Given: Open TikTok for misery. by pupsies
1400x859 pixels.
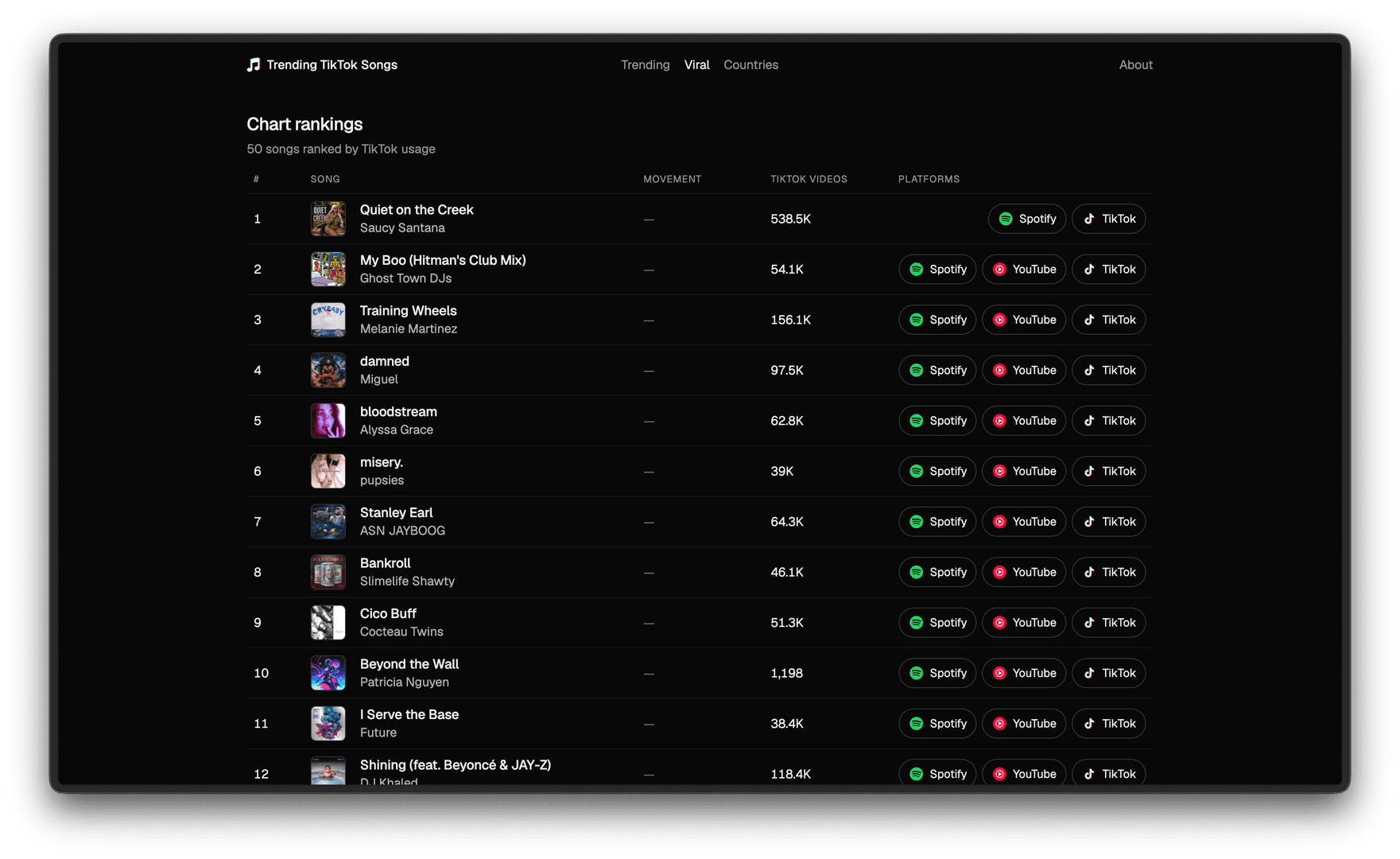Looking at the screenshot, I should click(x=1108, y=472).
